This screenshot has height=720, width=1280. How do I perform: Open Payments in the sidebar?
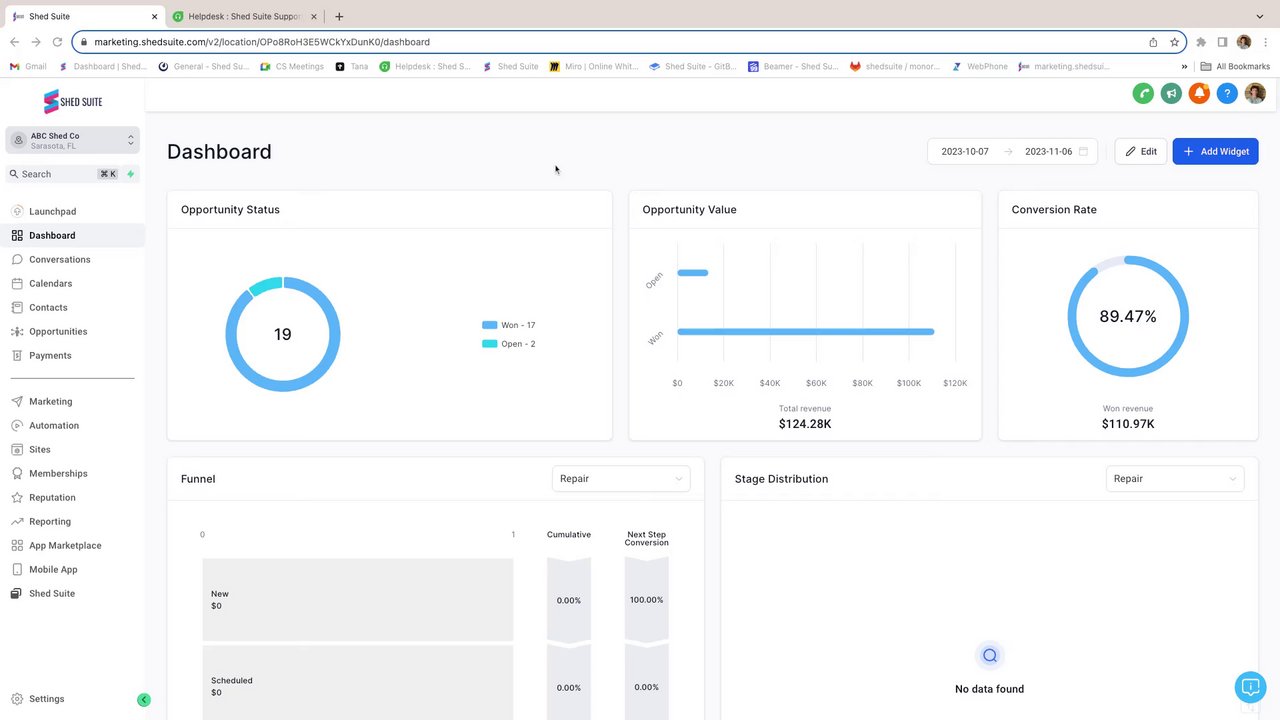point(72,356)
